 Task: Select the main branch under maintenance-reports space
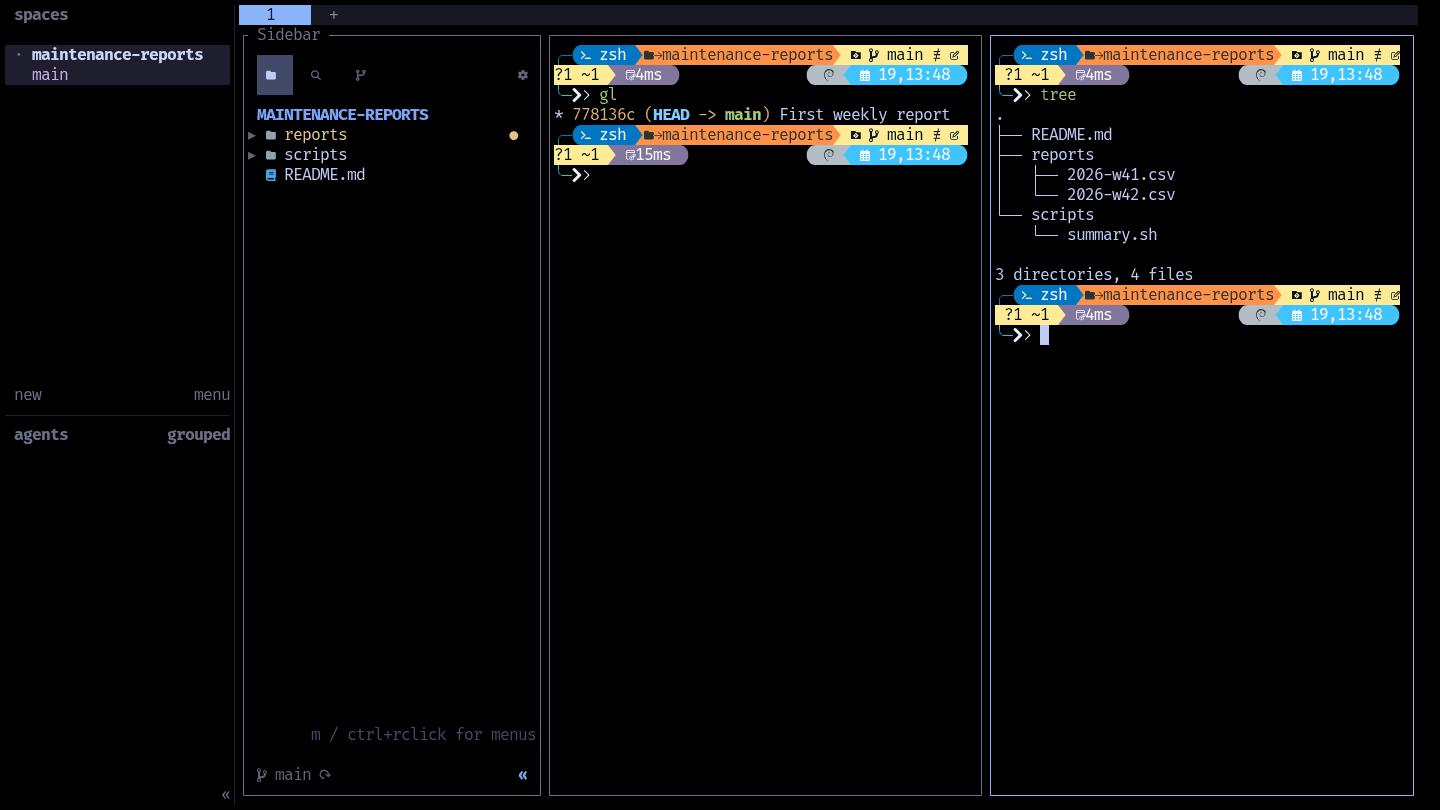50,75
